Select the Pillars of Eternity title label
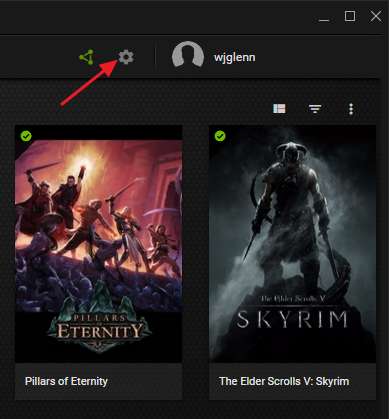The width and height of the screenshot is (389, 419). [x=66, y=381]
